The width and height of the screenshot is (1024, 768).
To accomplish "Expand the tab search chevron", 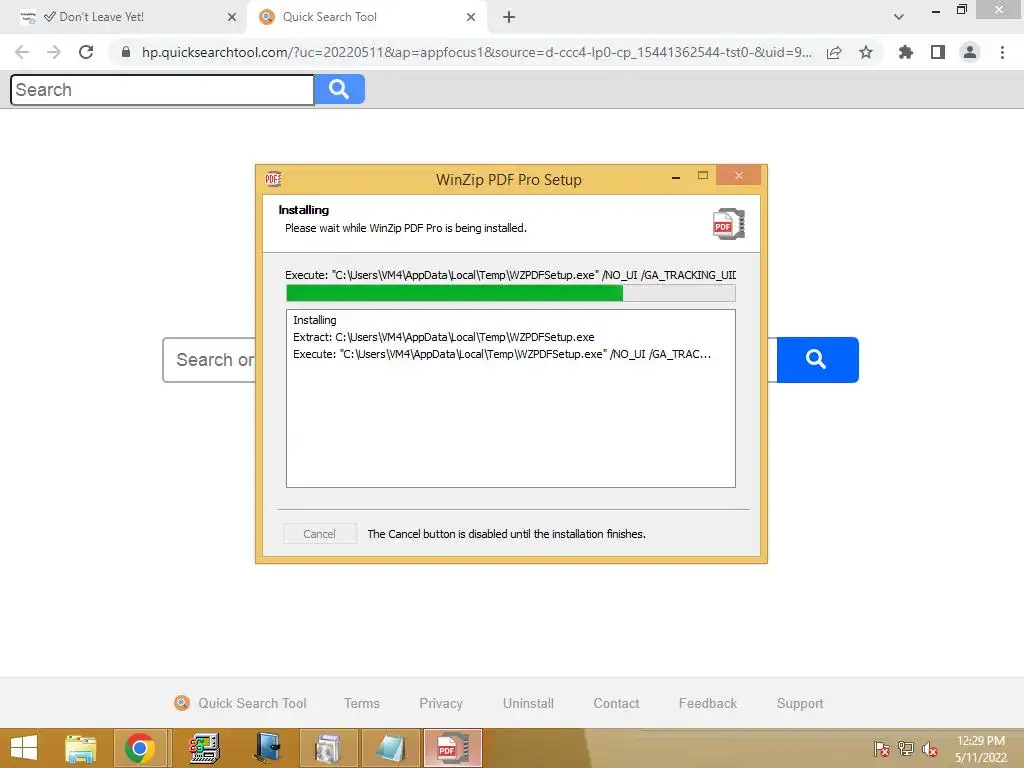I will click(x=899, y=17).
